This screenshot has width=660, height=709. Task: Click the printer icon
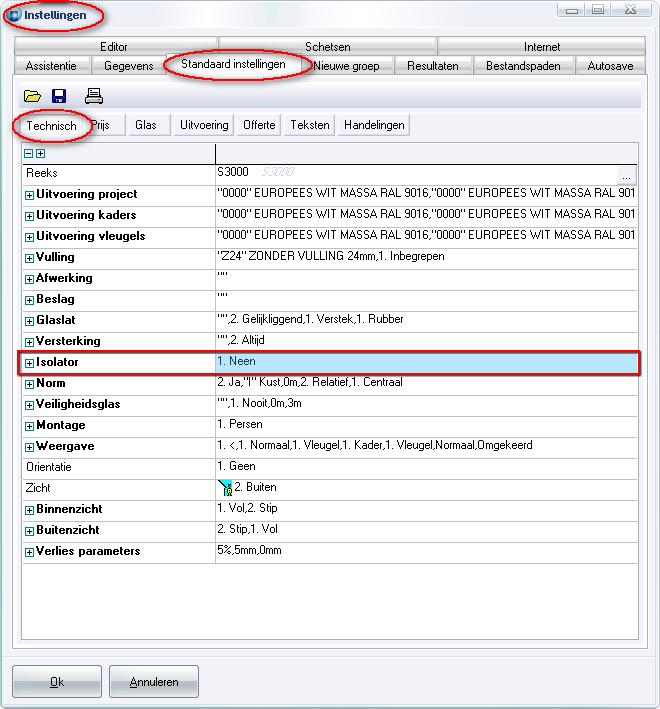(94, 96)
